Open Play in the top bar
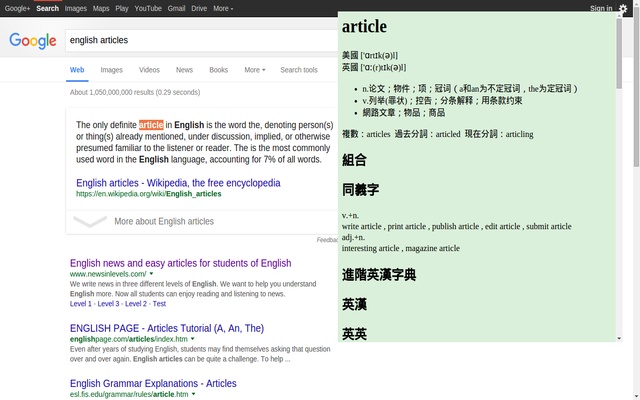This screenshot has width=640, height=400. [x=122, y=8]
